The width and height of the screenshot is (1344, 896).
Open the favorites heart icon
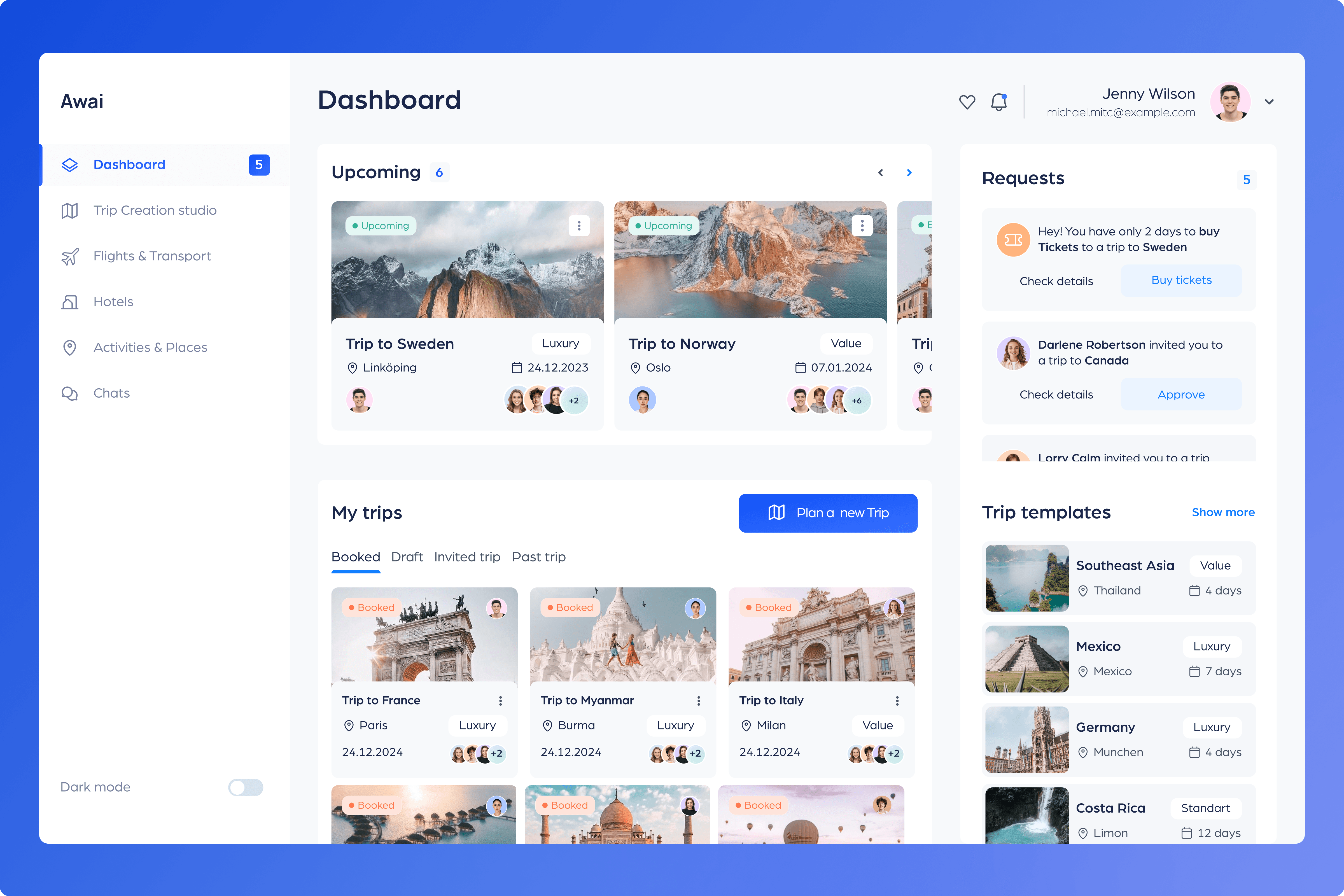pyautogui.click(x=967, y=102)
